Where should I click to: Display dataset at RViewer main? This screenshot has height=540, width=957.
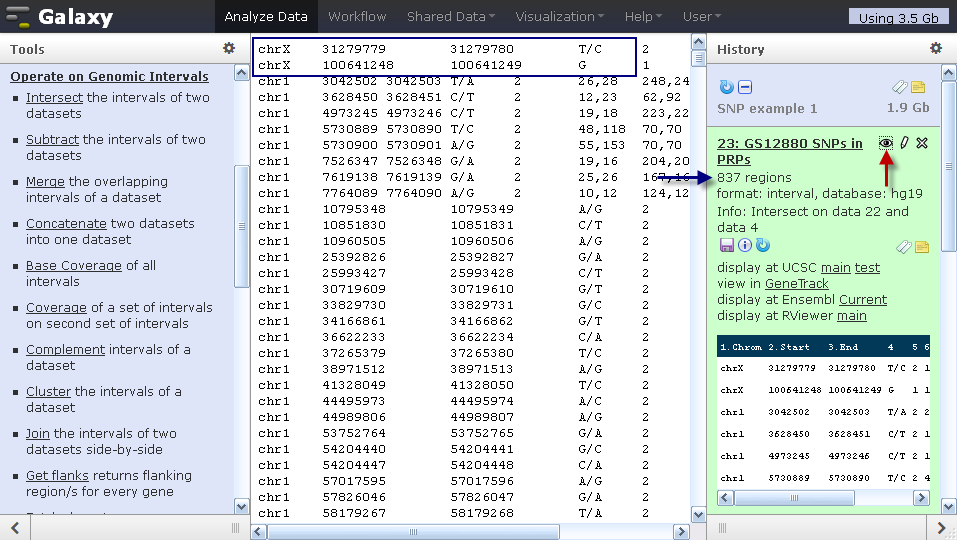pos(851,316)
